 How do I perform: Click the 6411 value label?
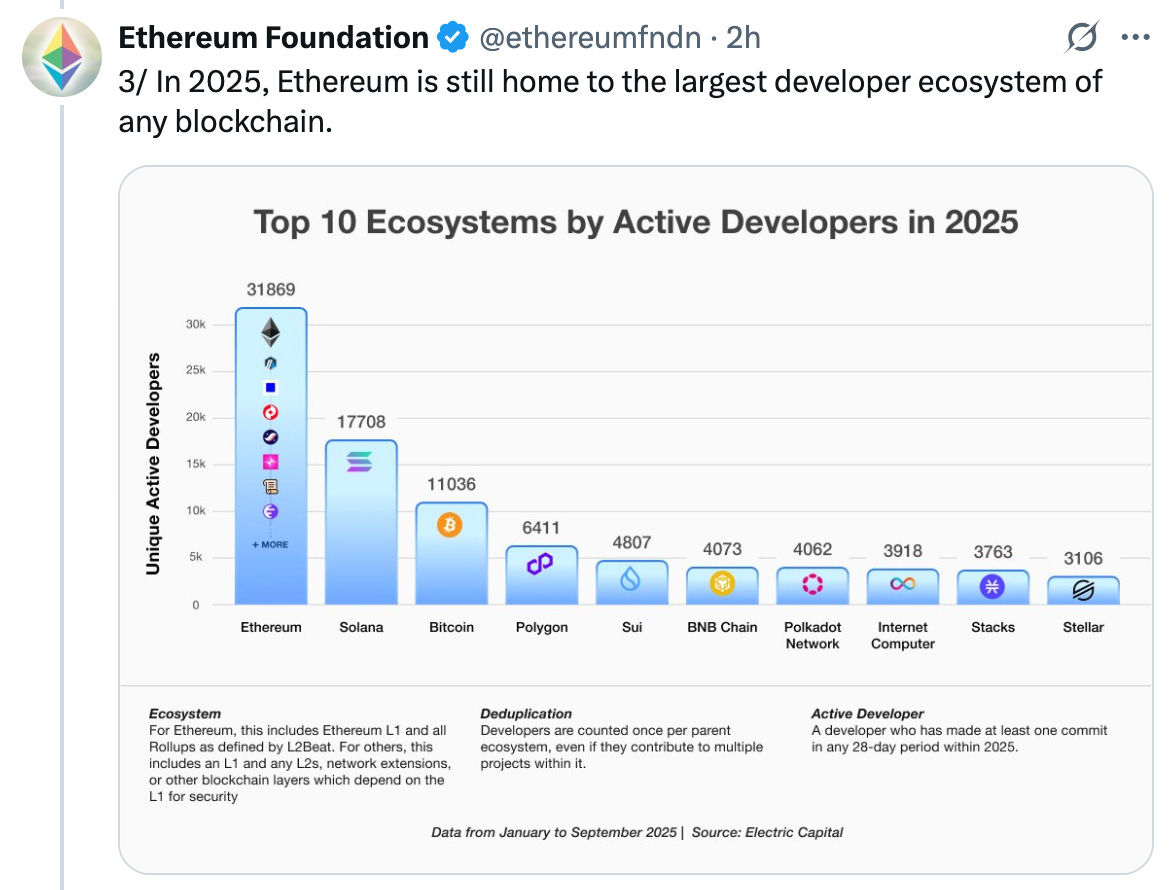541,528
